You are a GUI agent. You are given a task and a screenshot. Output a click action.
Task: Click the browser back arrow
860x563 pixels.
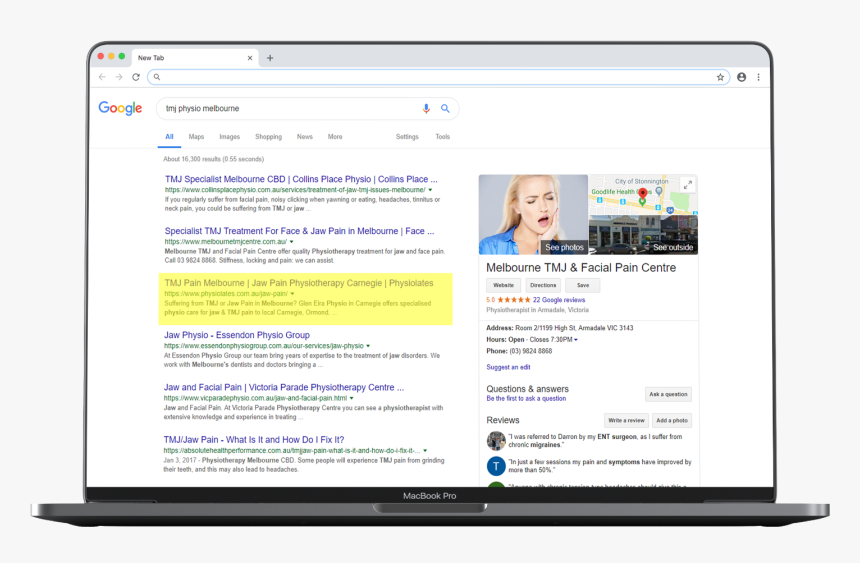(102, 77)
